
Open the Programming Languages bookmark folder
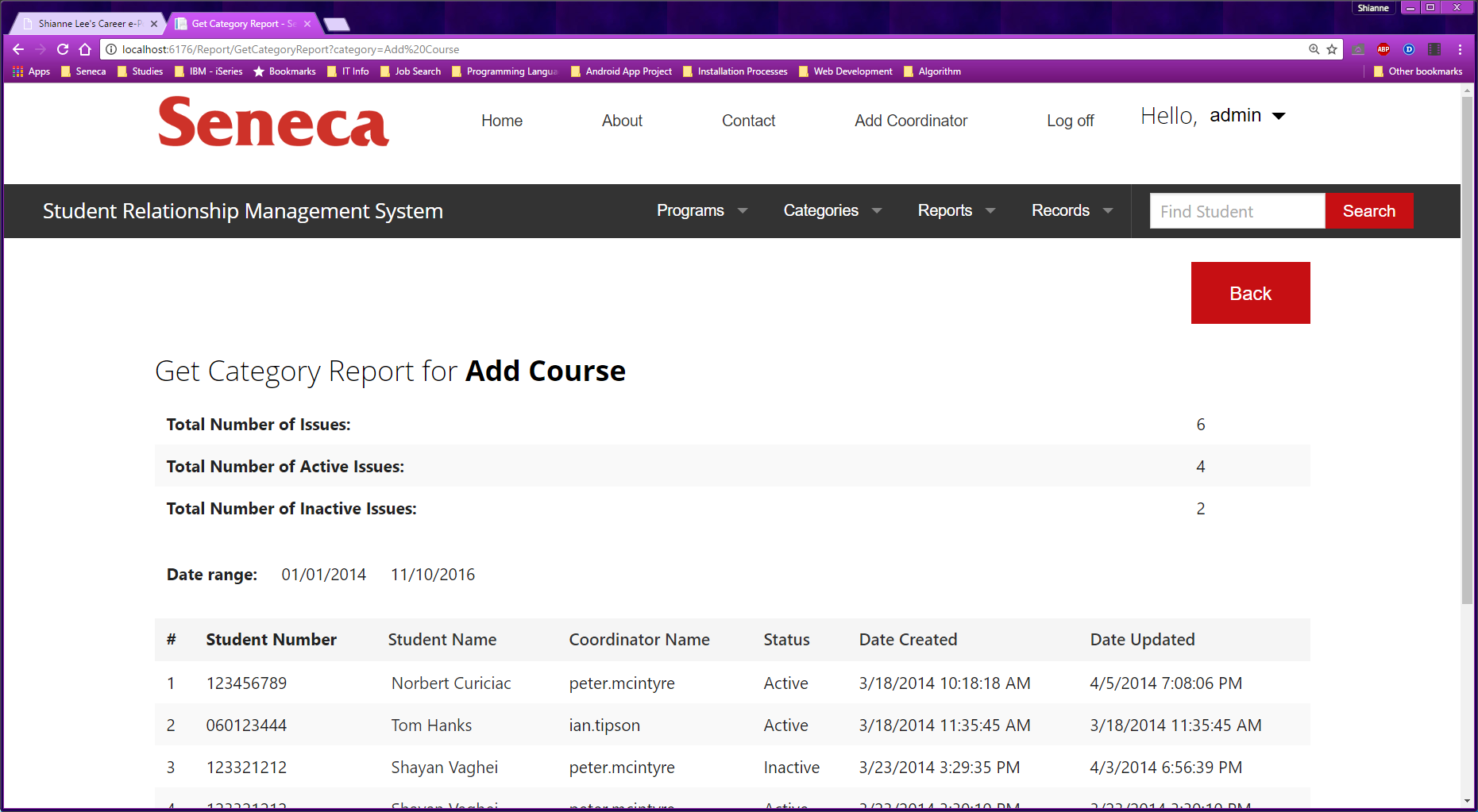pos(505,71)
